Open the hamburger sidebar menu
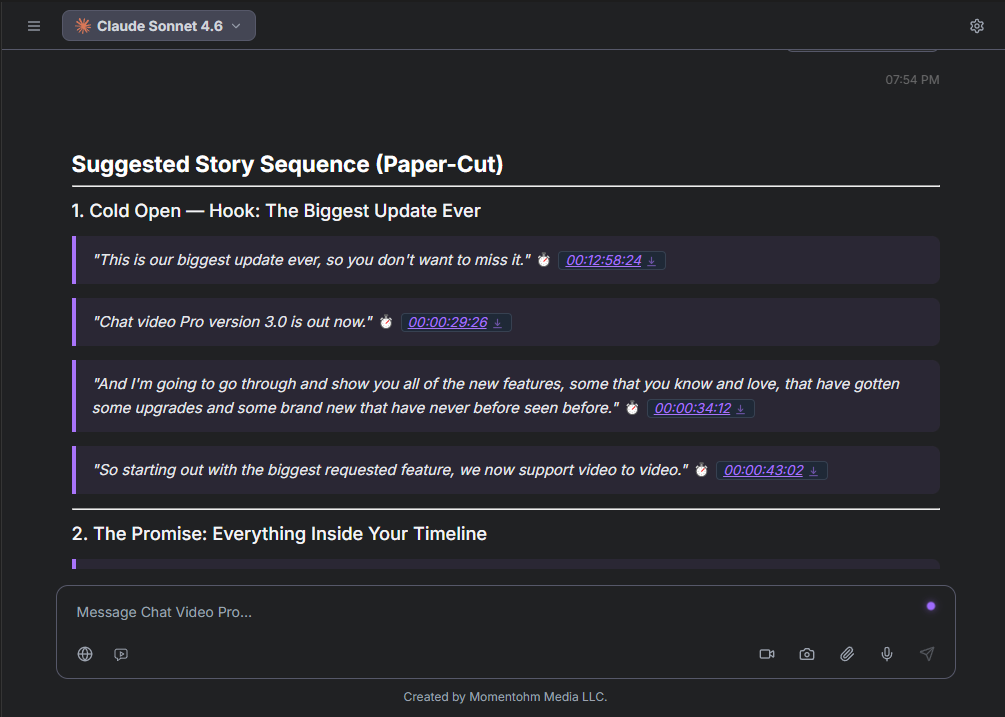 34,26
